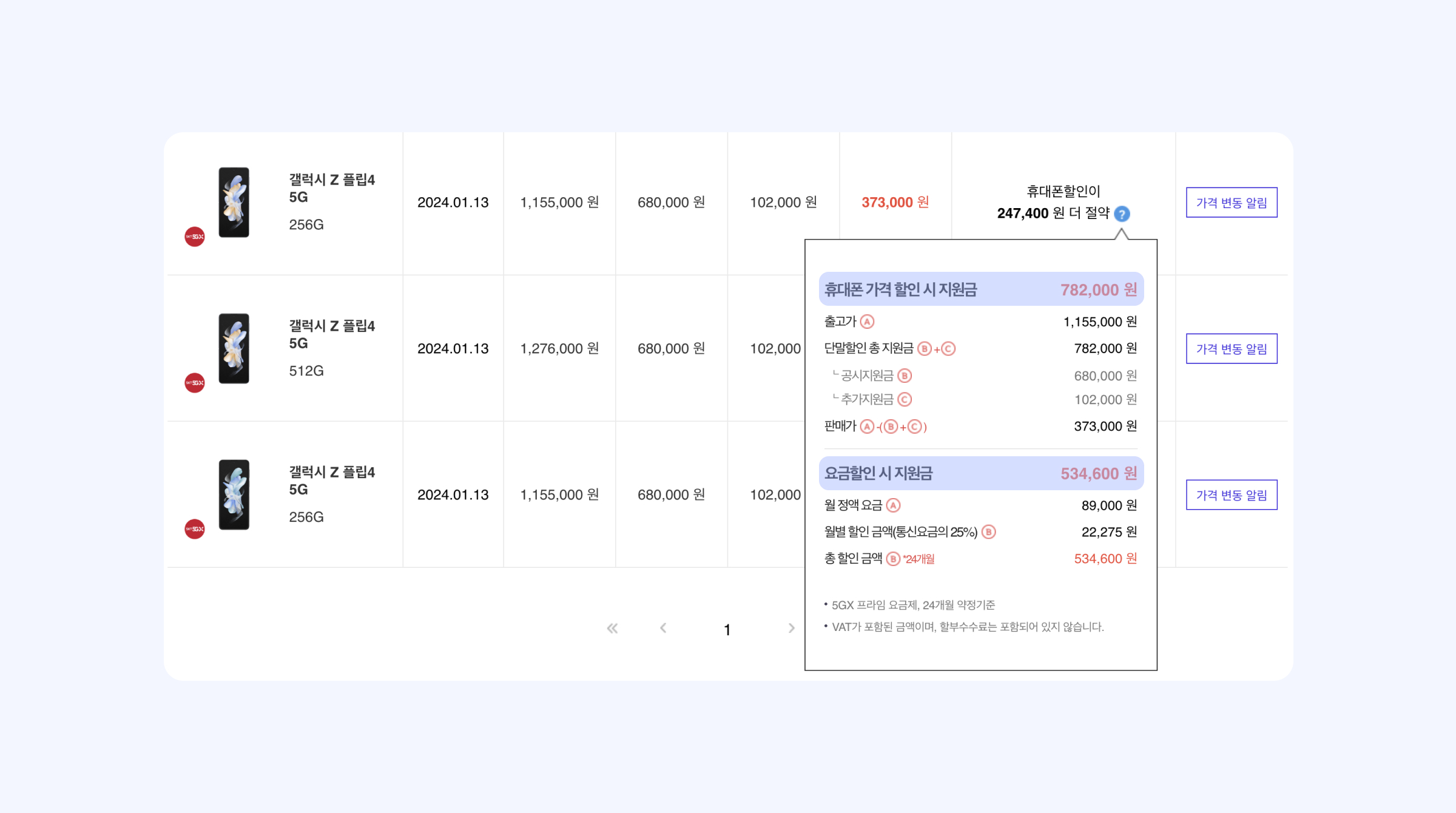Select page number 1
This screenshot has height=813, width=1456.
click(727, 630)
